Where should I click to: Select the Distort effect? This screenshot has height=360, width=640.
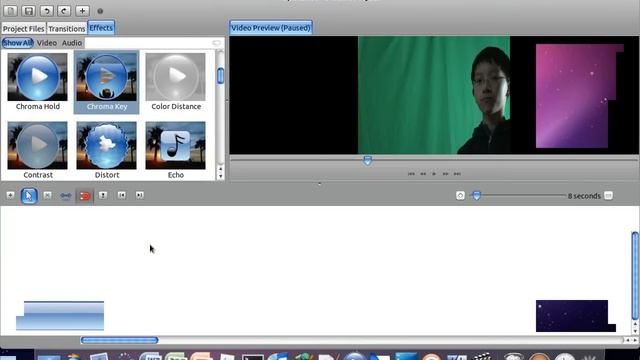coord(107,150)
